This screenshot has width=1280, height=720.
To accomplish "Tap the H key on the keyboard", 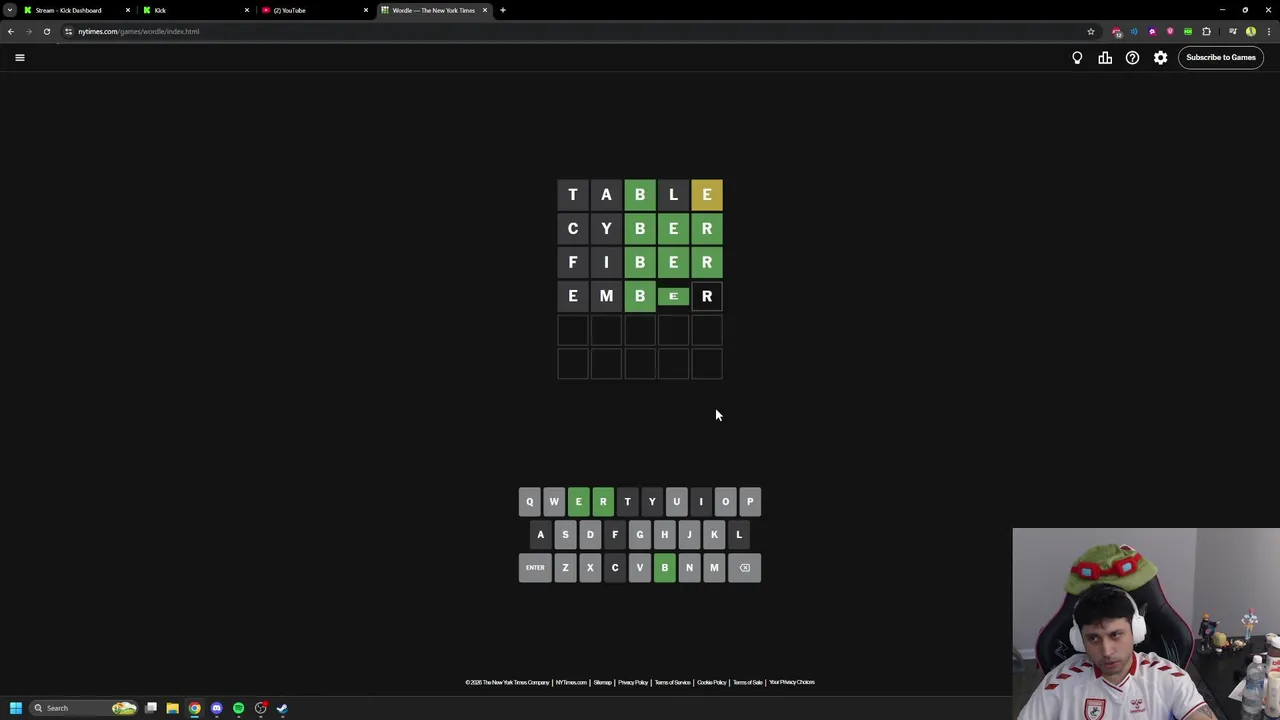I will pos(664,535).
